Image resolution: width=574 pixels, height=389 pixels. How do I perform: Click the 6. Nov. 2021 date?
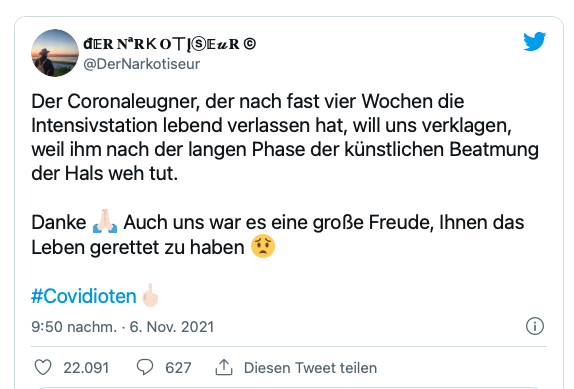point(172,327)
